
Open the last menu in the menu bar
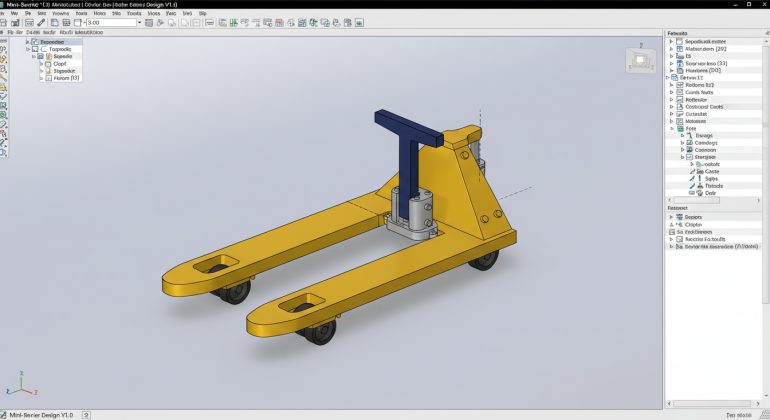(202, 13)
